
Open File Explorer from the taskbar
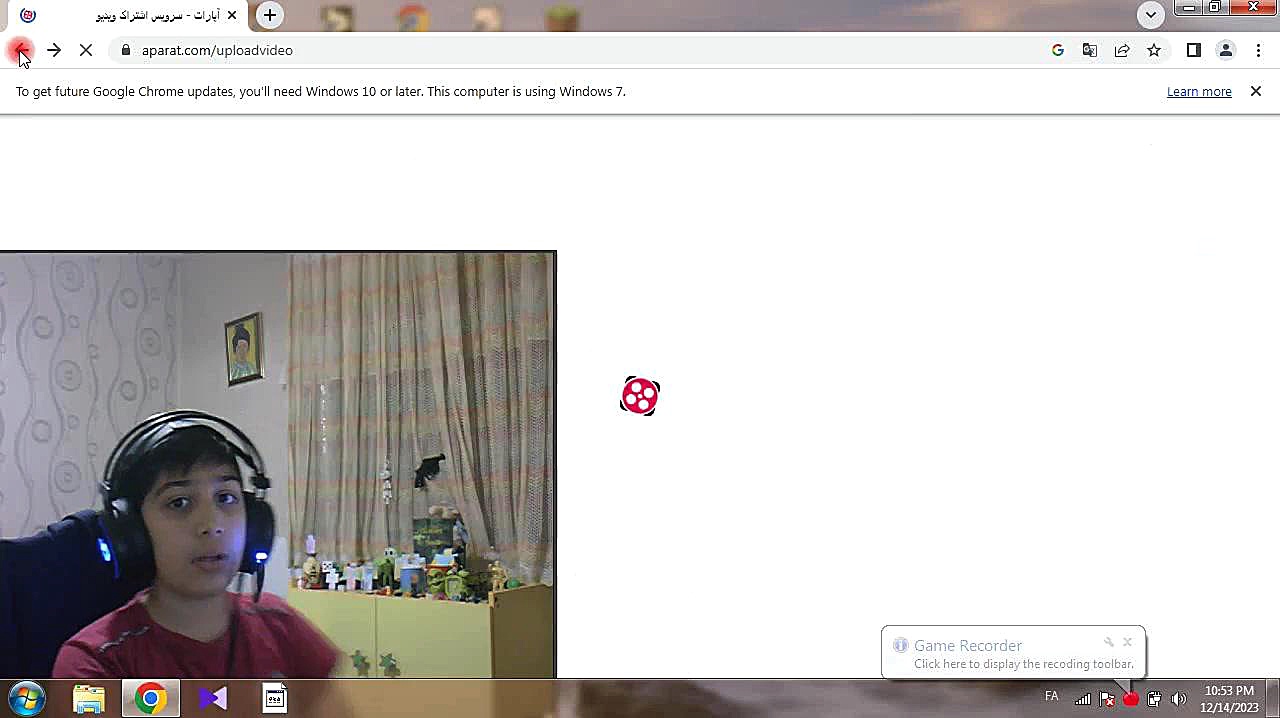click(x=89, y=698)
